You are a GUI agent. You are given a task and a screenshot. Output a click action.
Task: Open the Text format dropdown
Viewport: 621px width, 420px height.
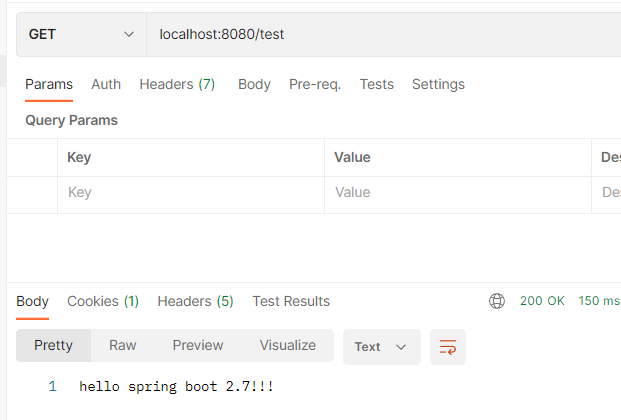coord(380,347)
